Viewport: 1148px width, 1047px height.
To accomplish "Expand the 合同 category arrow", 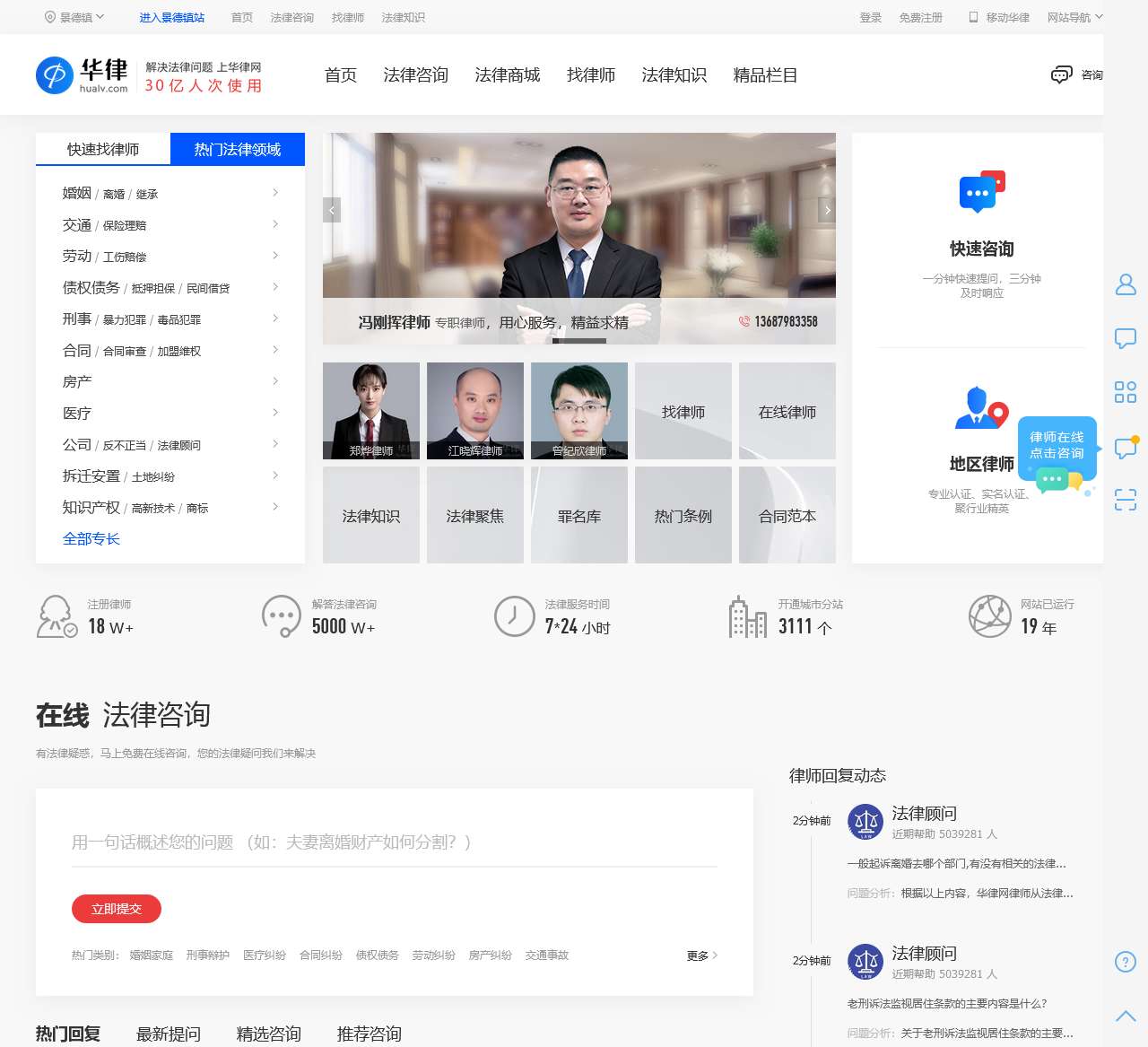I will (275, 350).
